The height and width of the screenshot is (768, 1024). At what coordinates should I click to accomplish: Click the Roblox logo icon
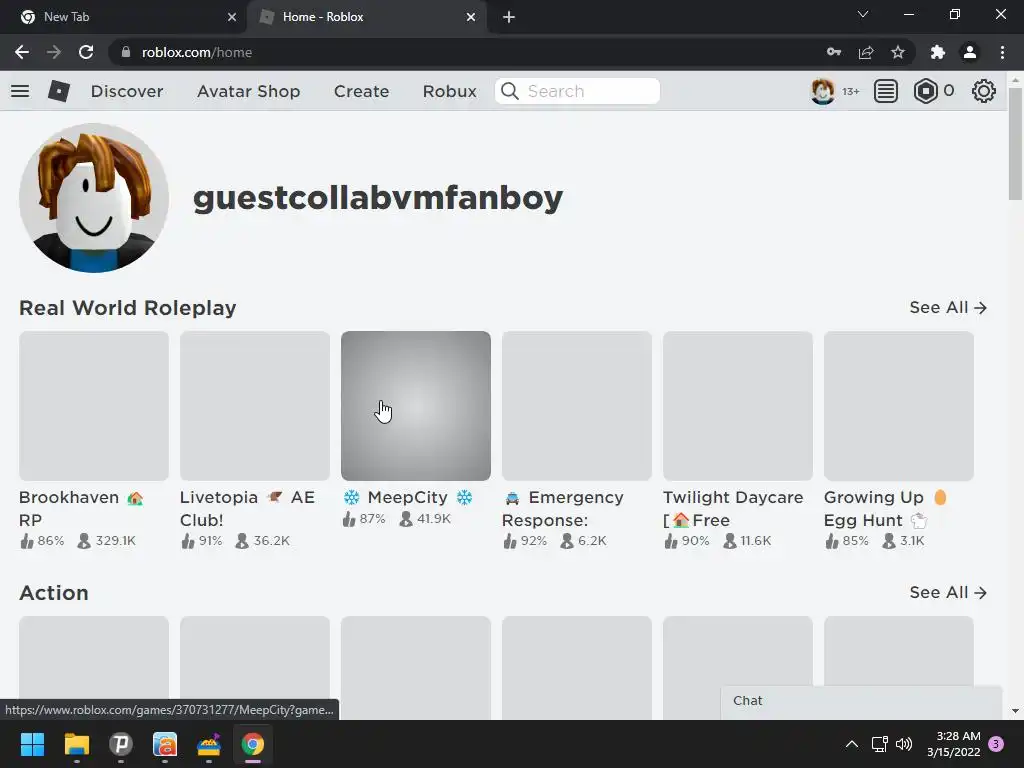tap(59, 91)
